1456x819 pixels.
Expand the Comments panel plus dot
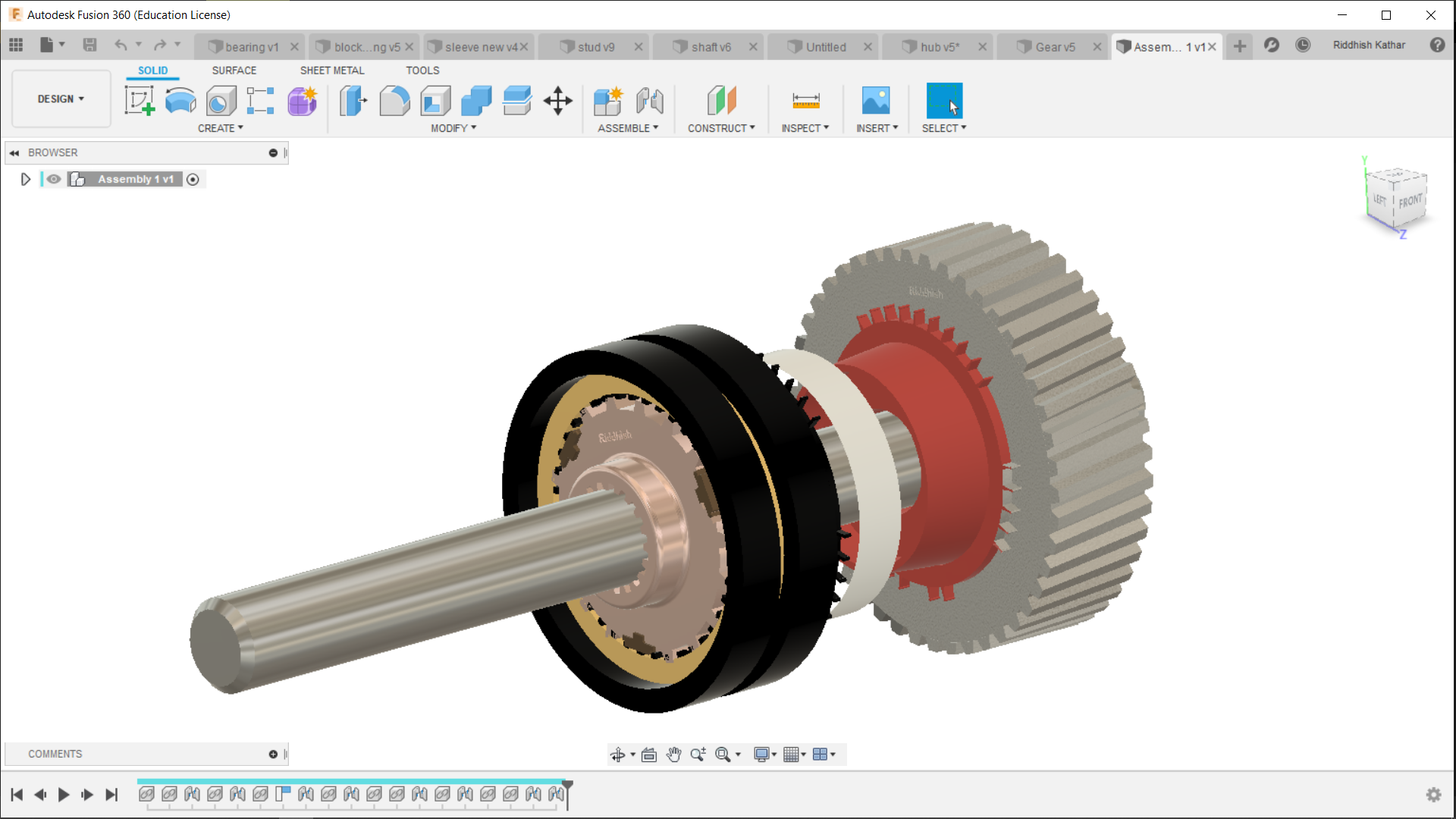(x=273, y=754)
